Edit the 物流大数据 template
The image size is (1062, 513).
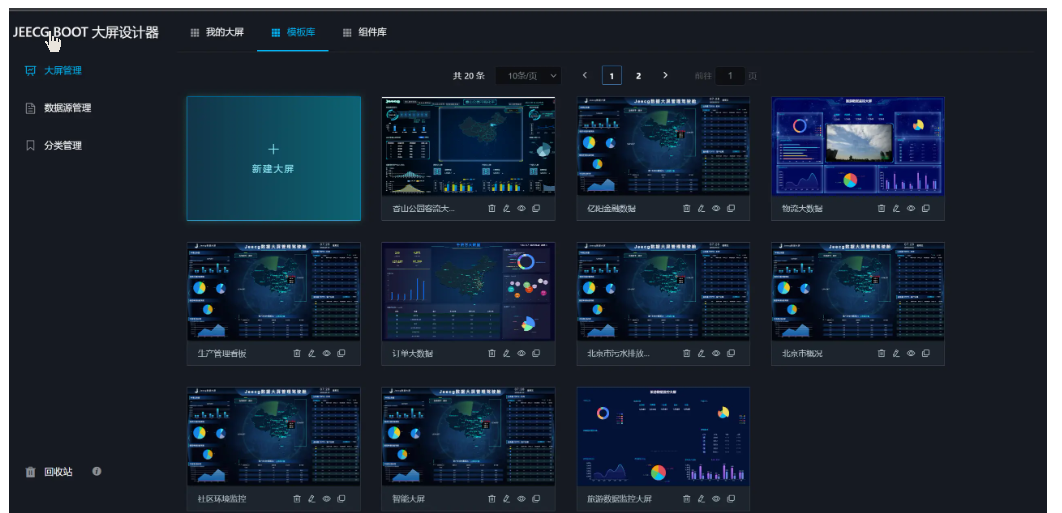pos(896,209)
